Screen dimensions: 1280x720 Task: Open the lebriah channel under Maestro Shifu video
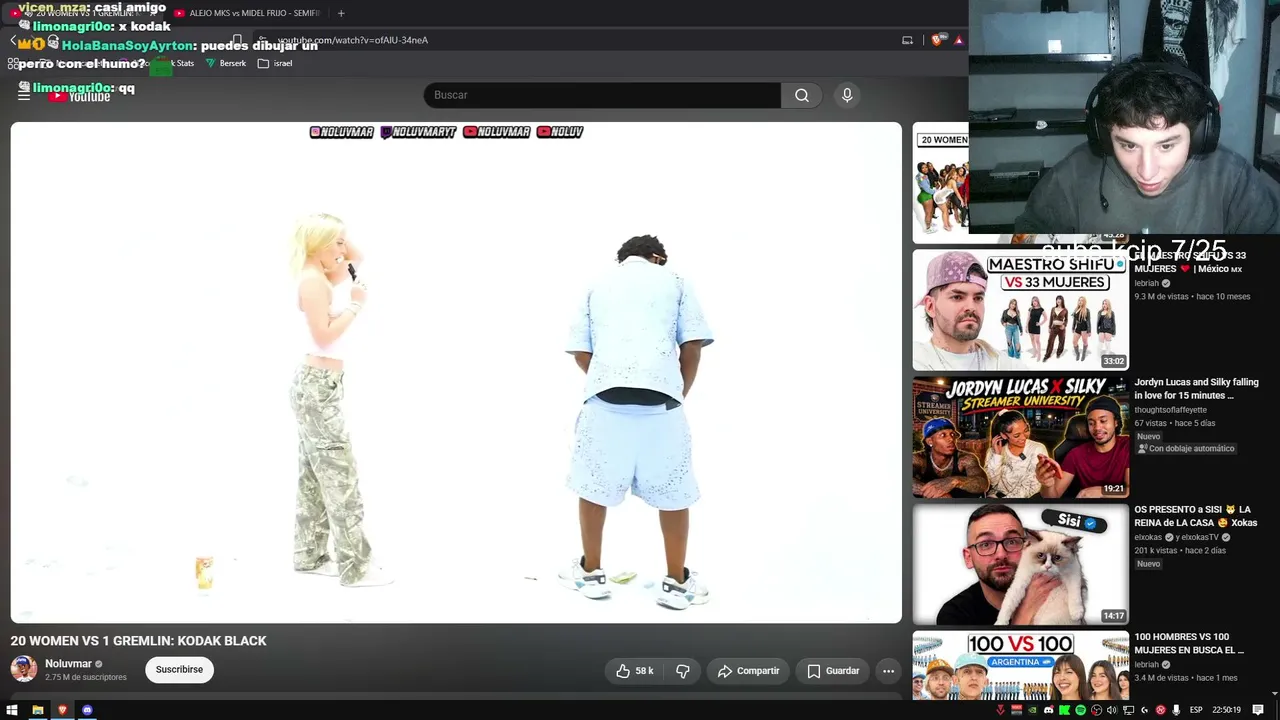coord(1146,283)
